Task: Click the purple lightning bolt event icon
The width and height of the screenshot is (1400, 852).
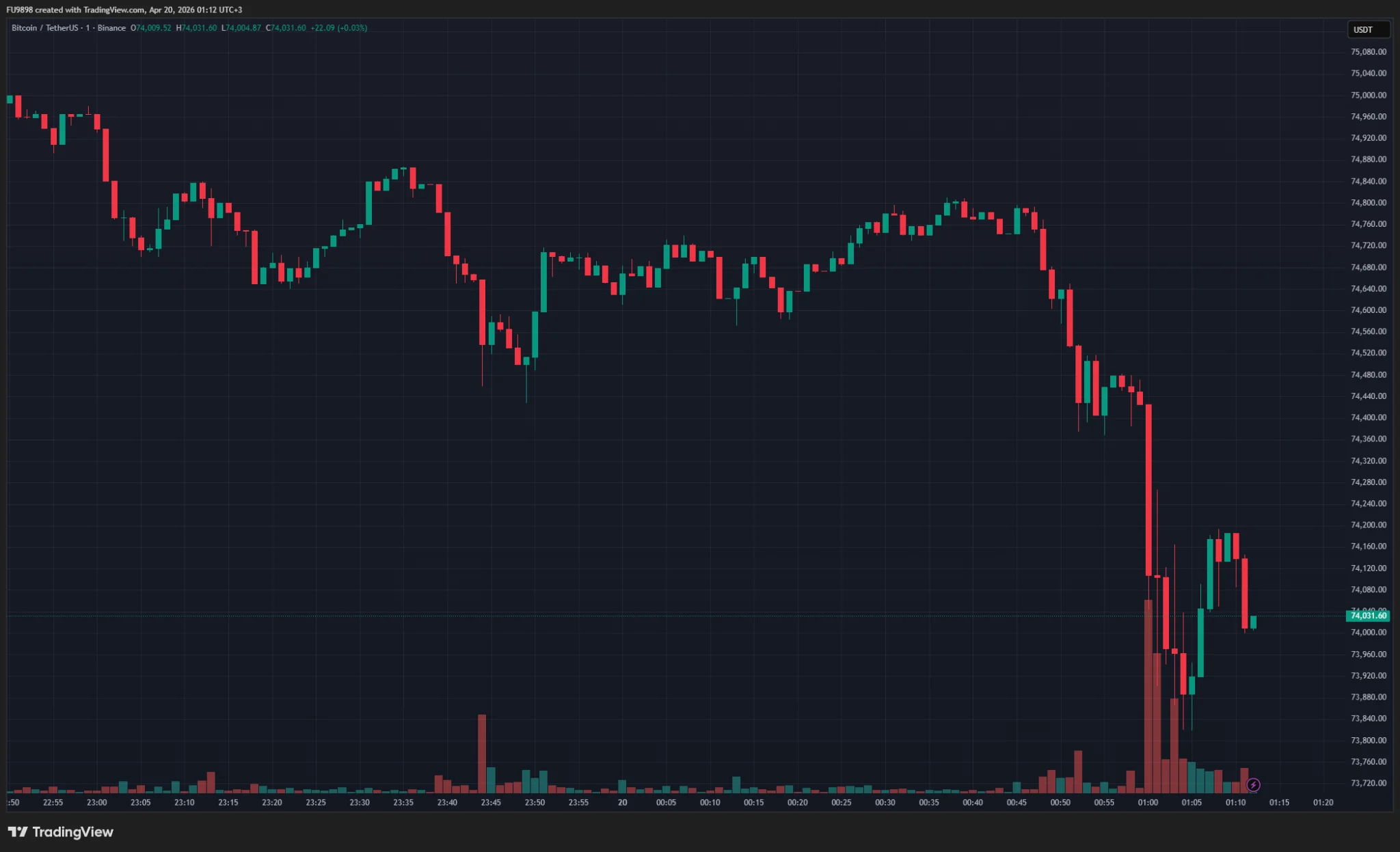Action: tap(1253, 784)
